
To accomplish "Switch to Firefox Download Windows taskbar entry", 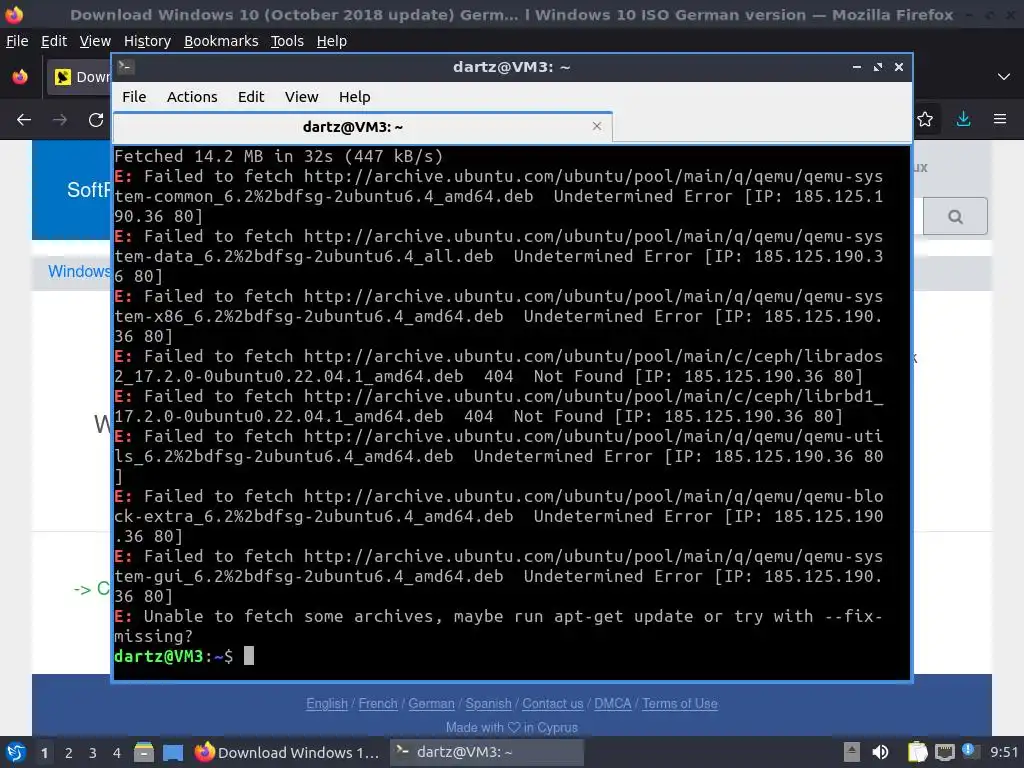I will [287, 752].
